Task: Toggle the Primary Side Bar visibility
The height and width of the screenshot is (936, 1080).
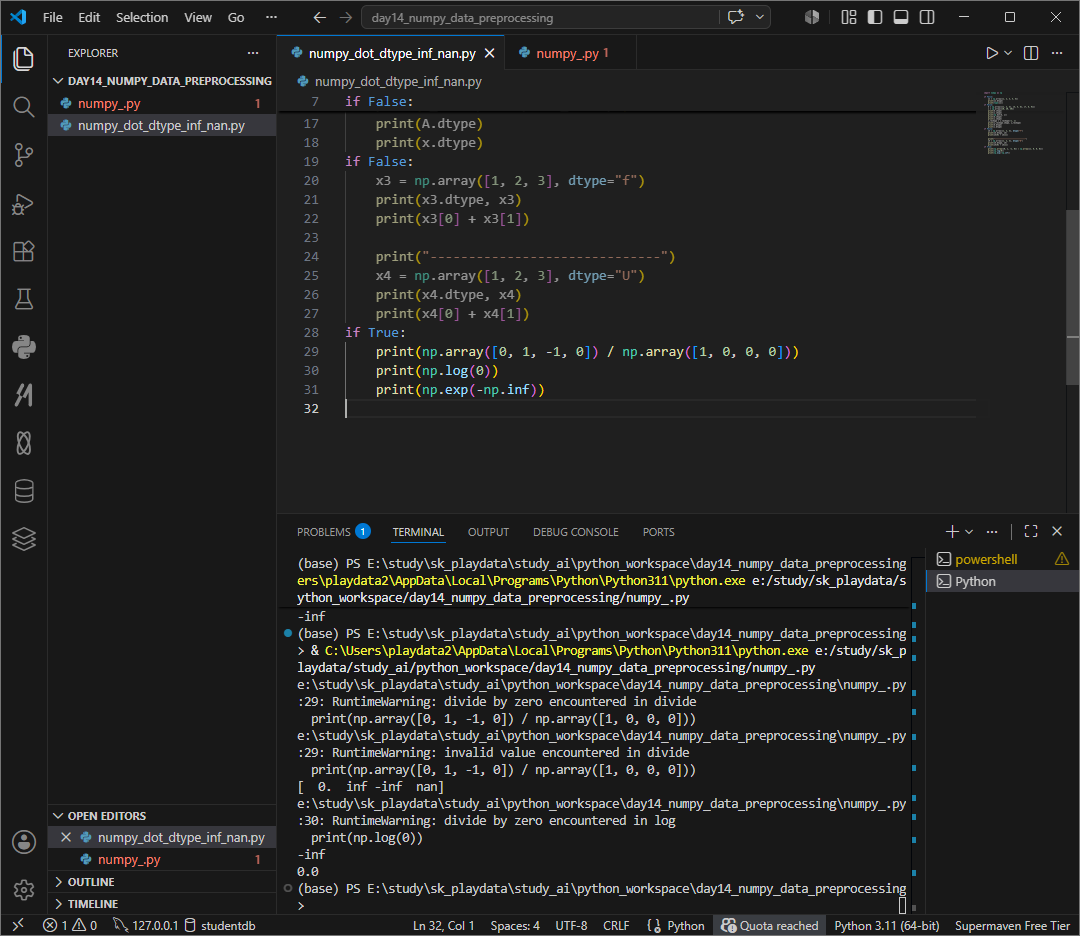Action: [875, 17]
